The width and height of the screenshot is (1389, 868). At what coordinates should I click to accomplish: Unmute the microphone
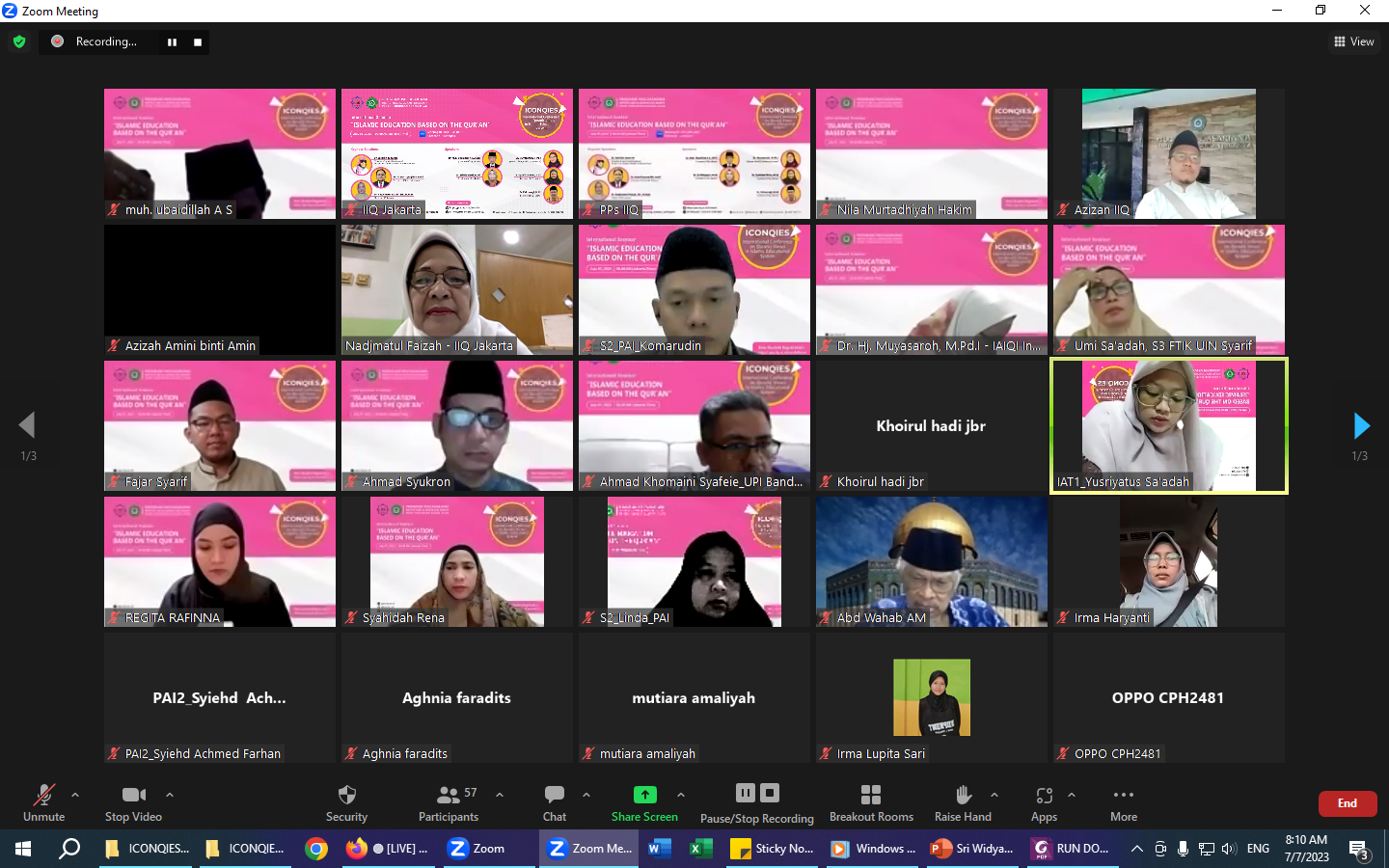click(x=43, y=795)
